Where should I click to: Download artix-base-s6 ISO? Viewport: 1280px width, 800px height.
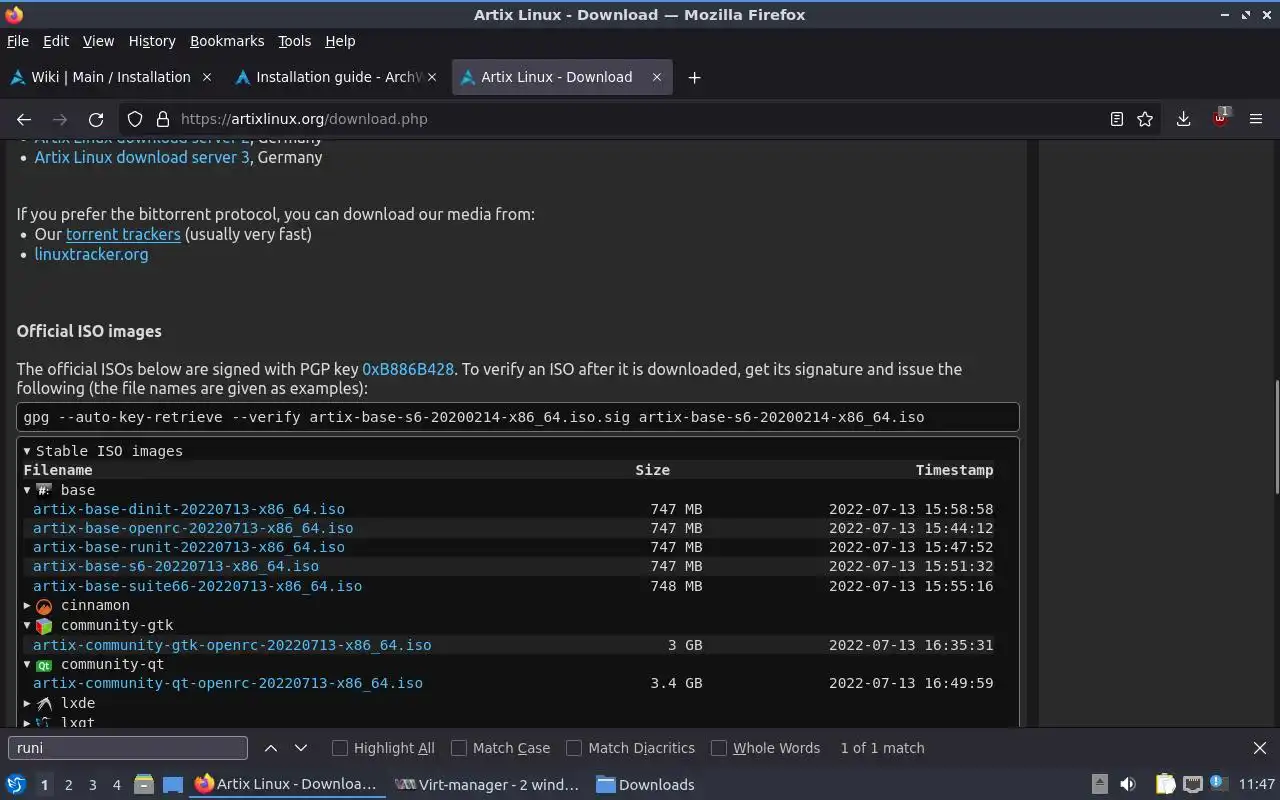coord(176,566)
